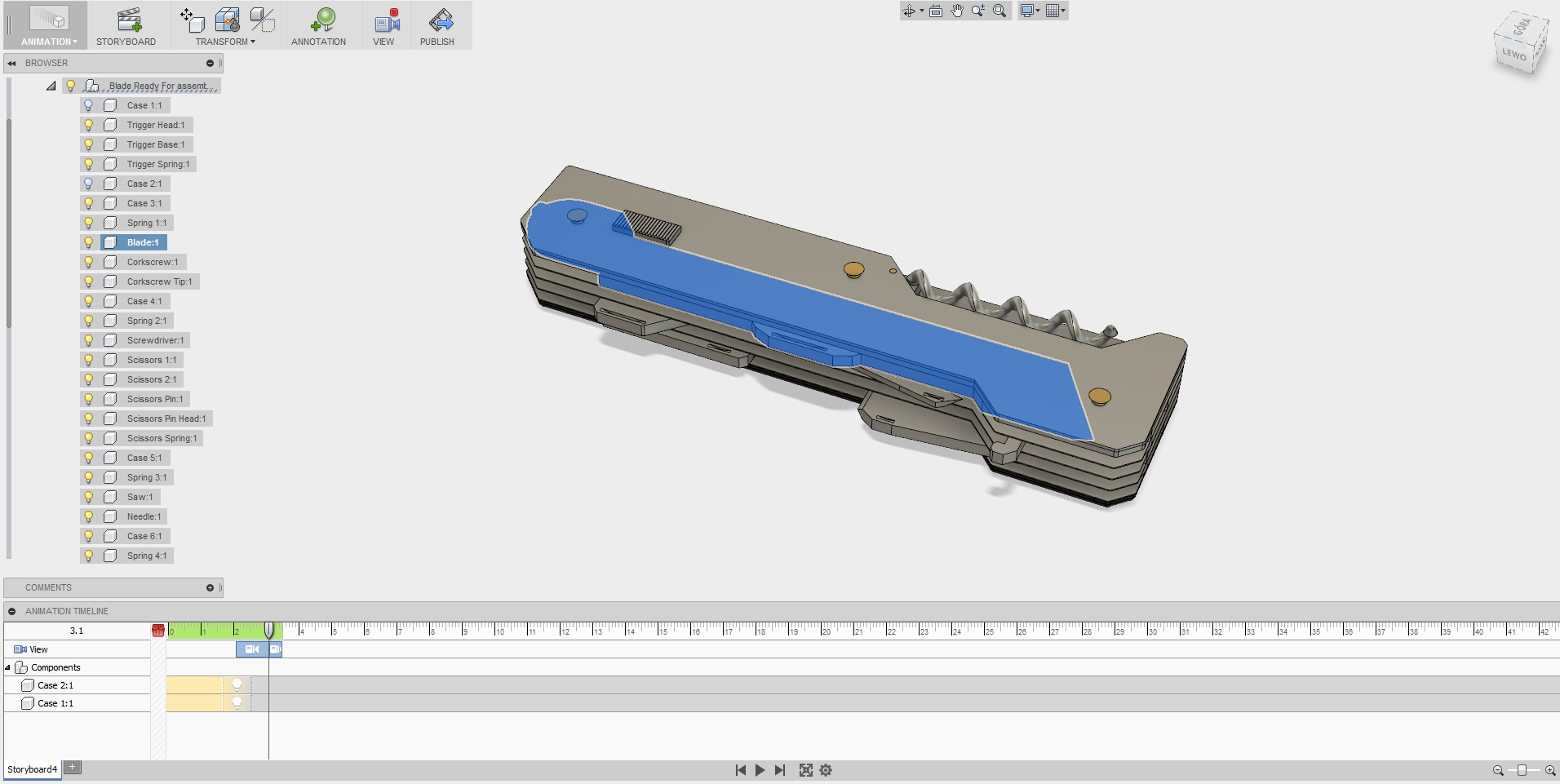Hide the Trigger Head:1 component
Image resolution: width=1560 pixels, height=784 pixels.
click(x=89, y=125)
